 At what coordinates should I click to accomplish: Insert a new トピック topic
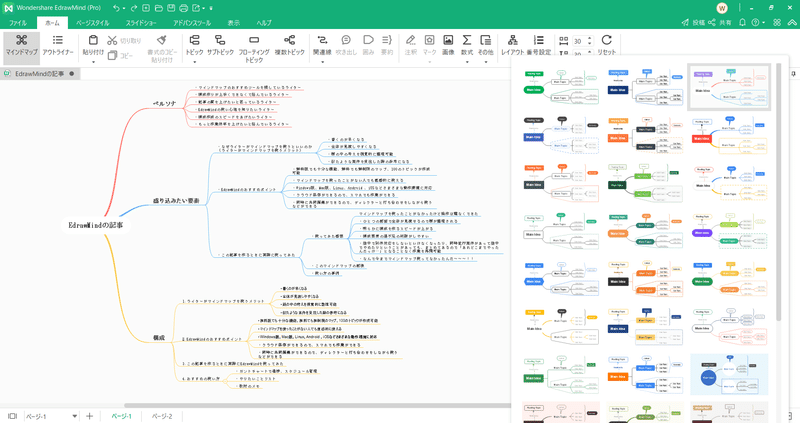click(194, 44)
